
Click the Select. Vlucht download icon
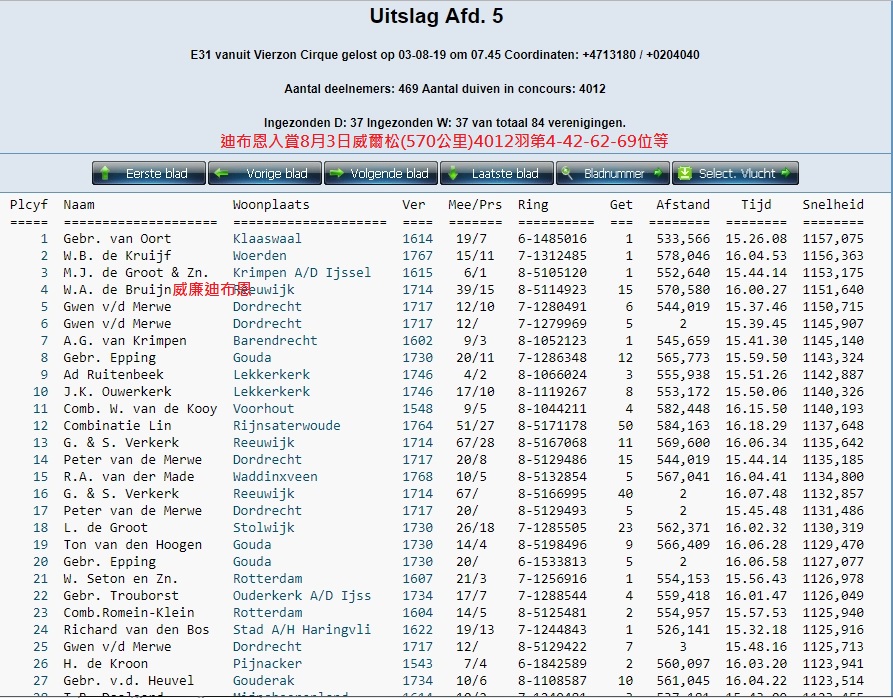click(x=684, y=174)
